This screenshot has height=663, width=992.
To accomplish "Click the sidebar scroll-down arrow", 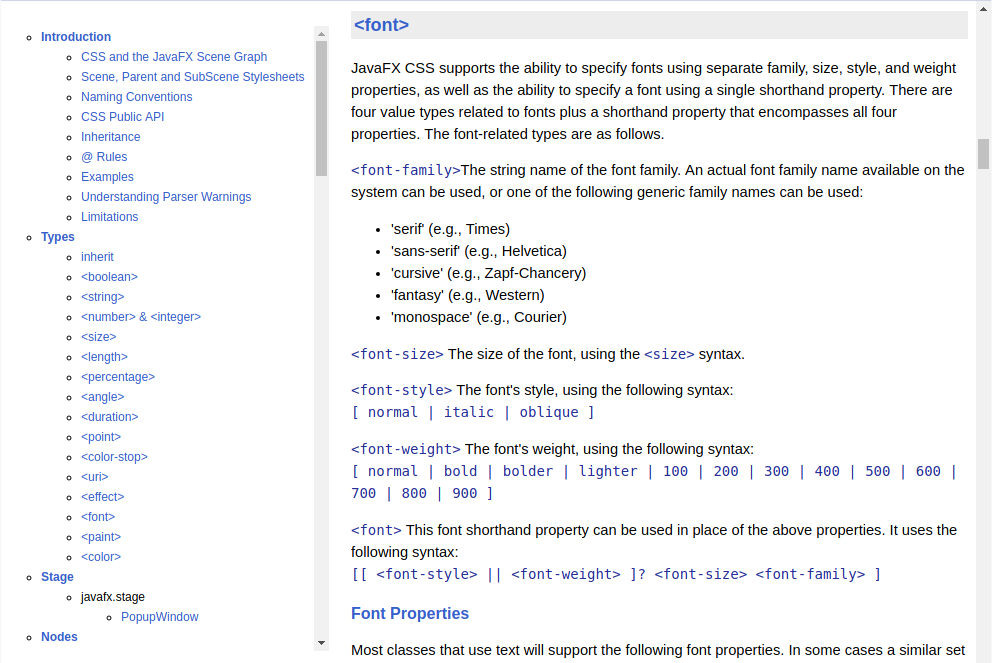I will tap(320, 643).
